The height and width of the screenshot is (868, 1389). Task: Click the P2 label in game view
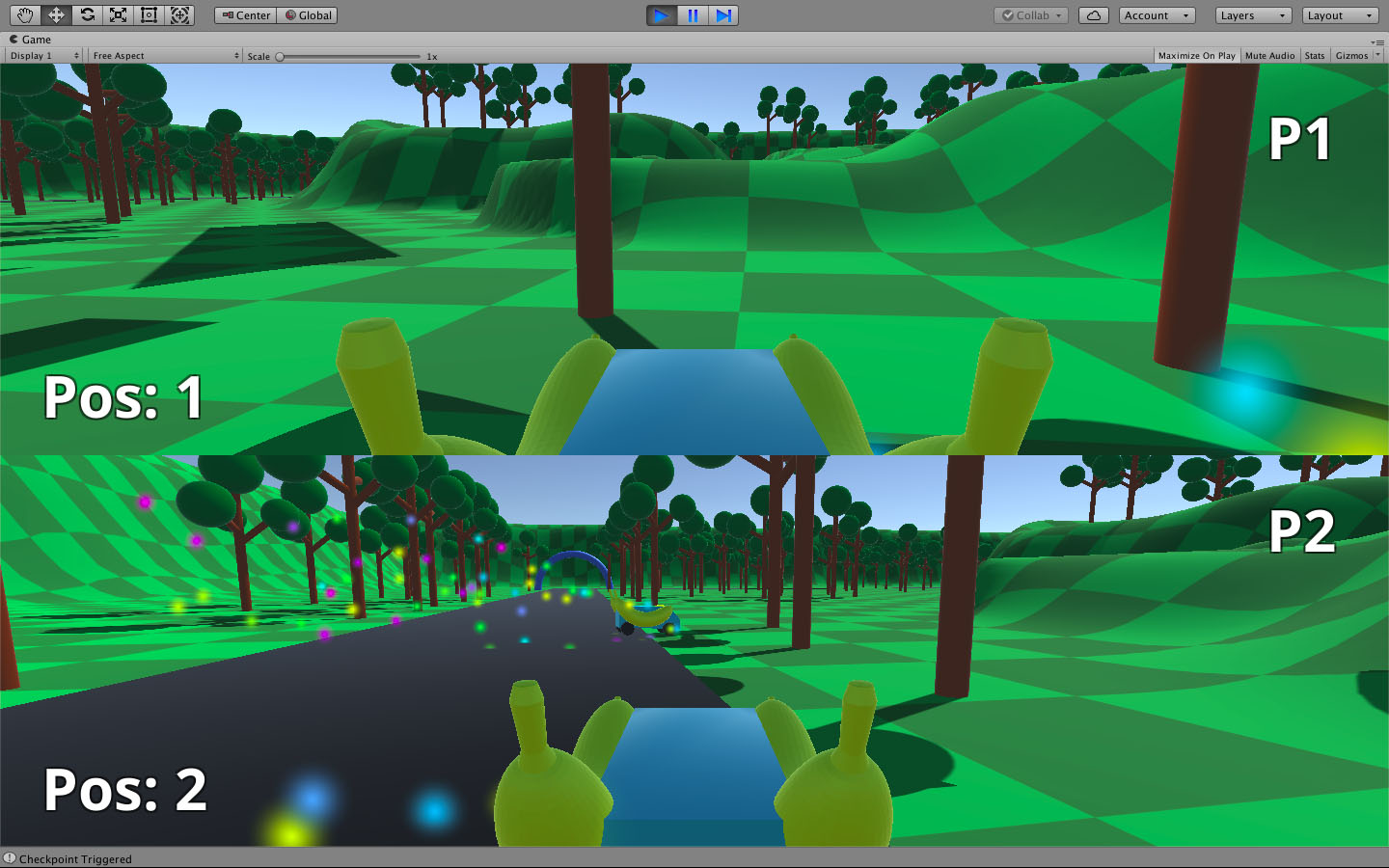[x=1301, y=531]
